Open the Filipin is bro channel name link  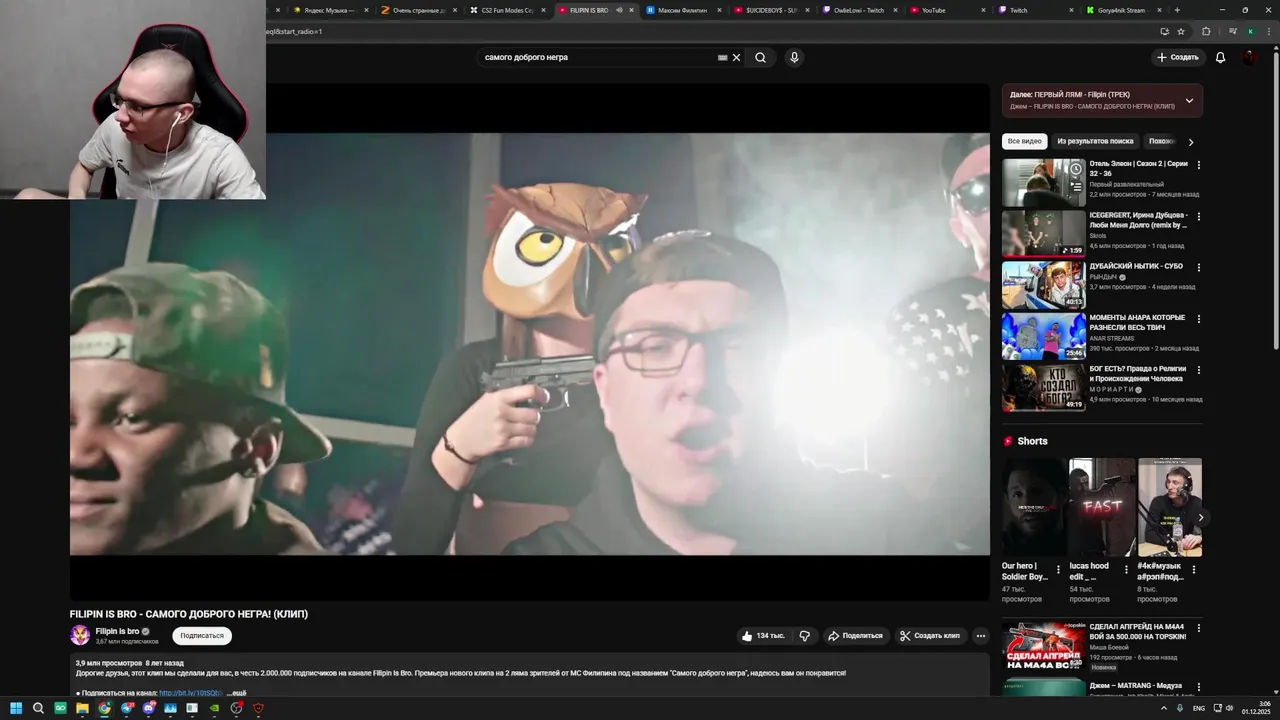(117, 631)
